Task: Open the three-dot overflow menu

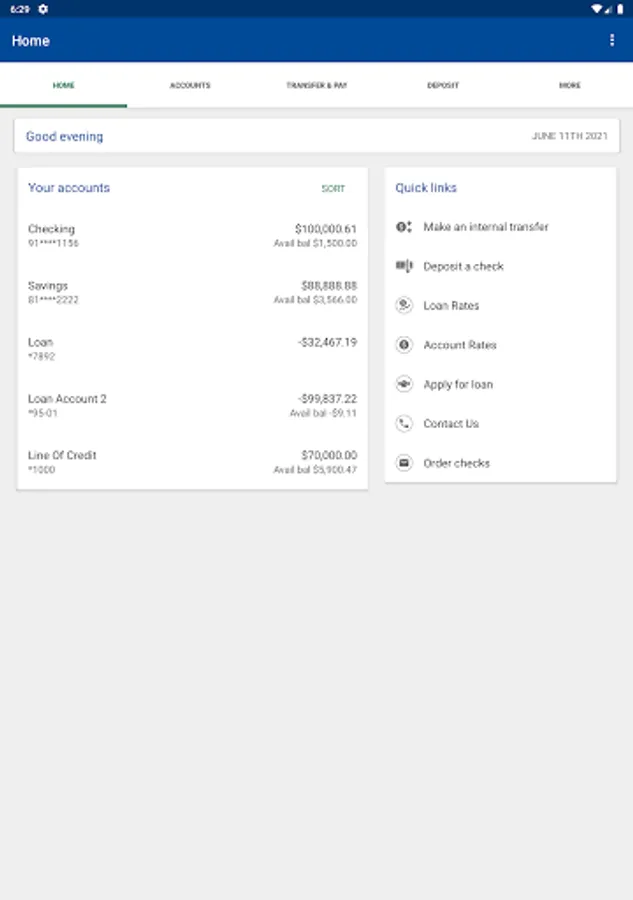Action: (612, 40)
